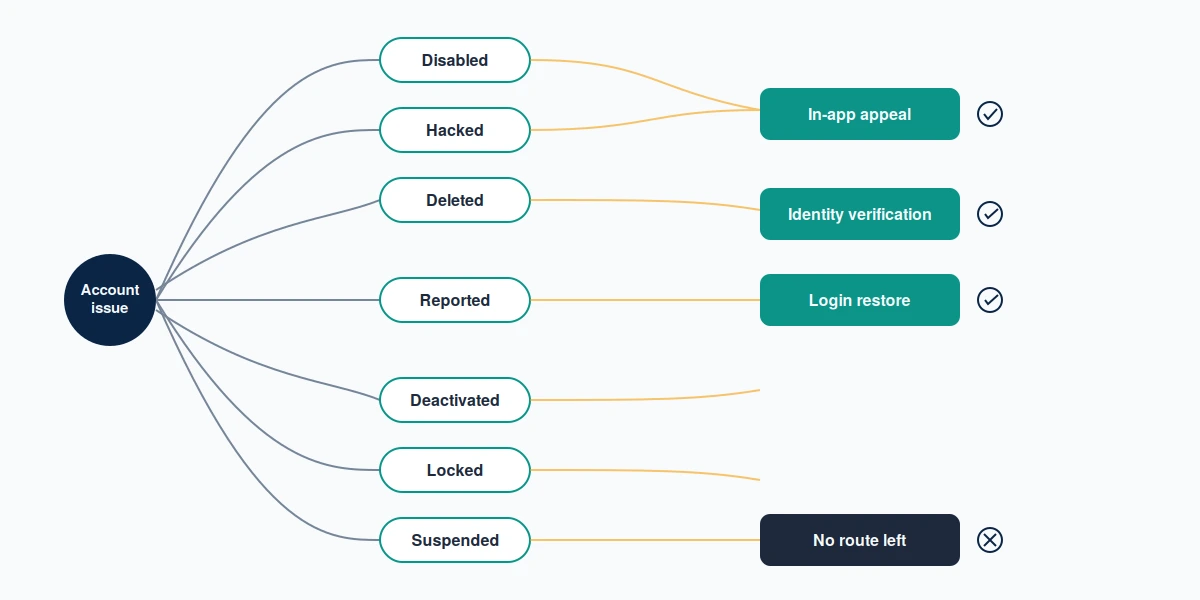The width and height of the screenshot is (1200, 600).
Task: Select the Disabled node
Action: pyautogui.click(x=455, y=60)
